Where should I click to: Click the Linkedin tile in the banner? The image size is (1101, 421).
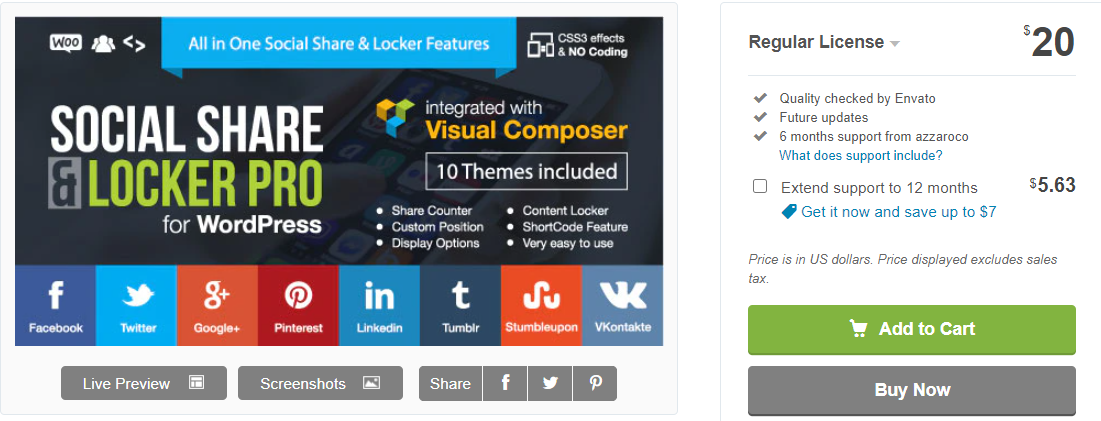(379, 305)
